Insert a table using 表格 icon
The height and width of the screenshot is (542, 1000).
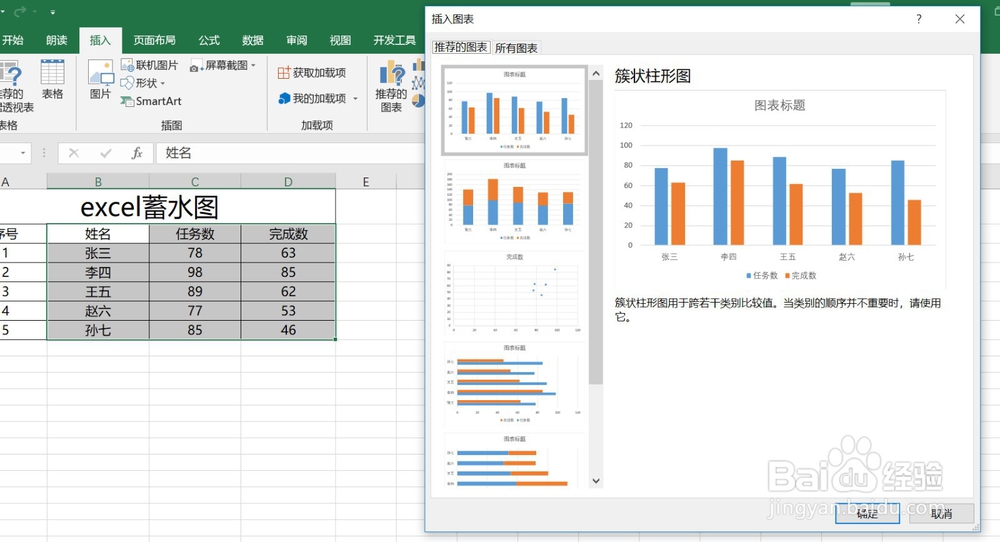pyautogui.click(x=52, y=80)
